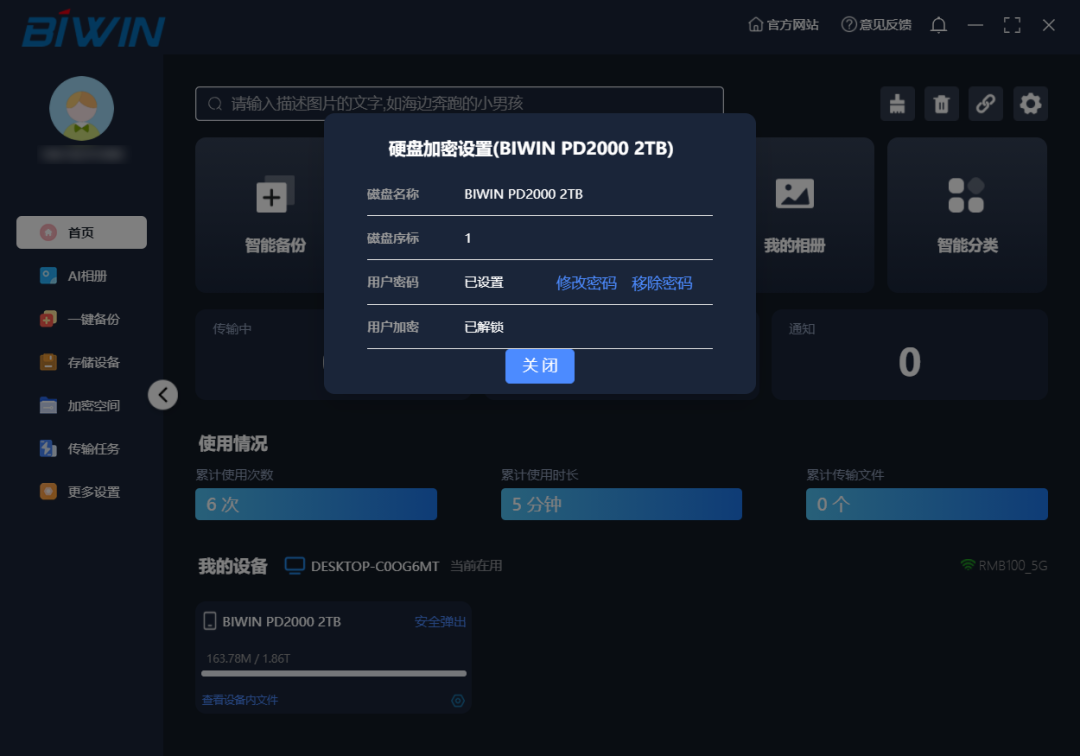This screenshot has height=756, width=1080.
Task: Click the gear icon on BIWIN PD2000 device card
Action: coord(458,700)
